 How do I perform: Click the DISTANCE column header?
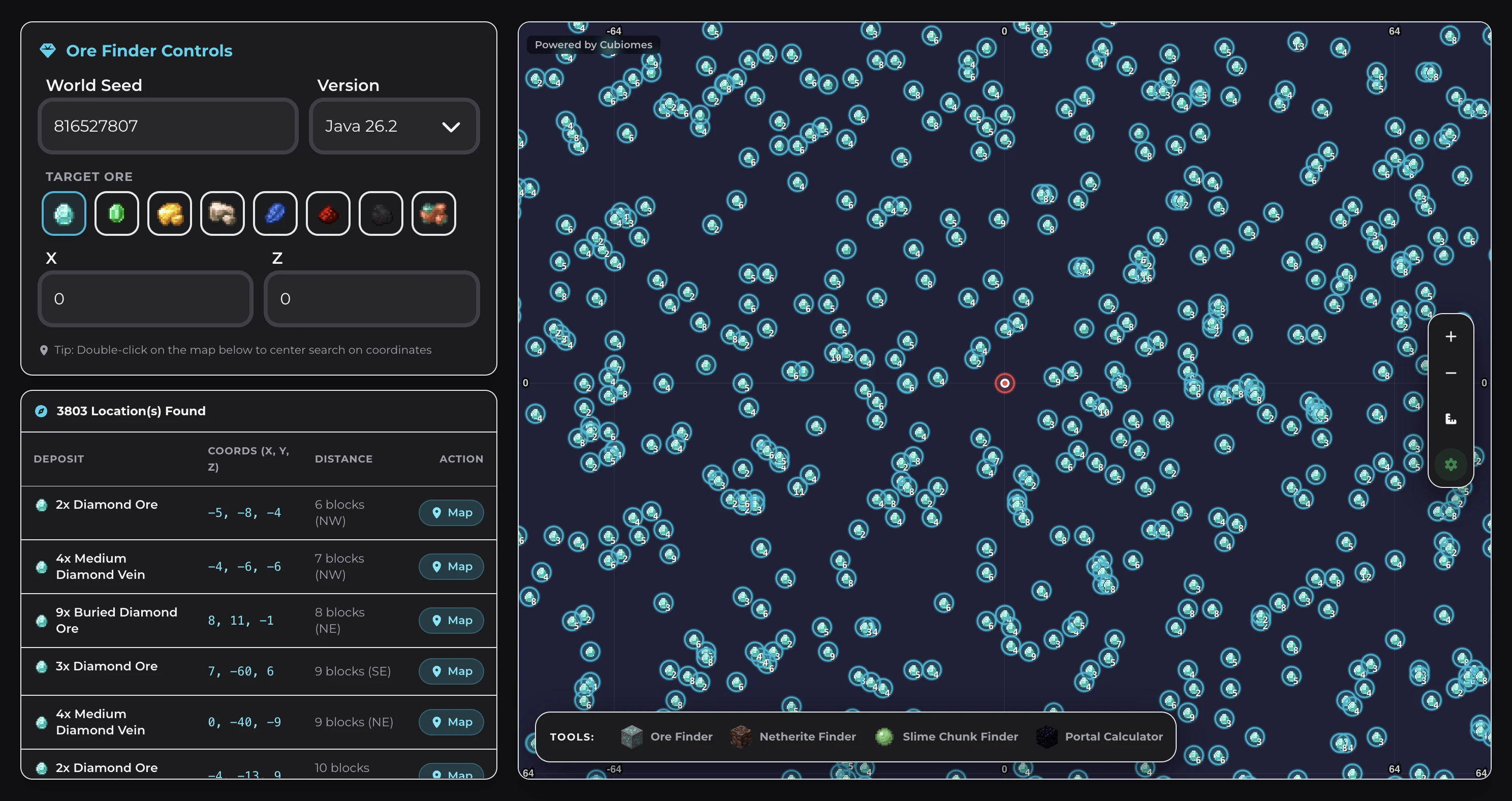tap(343, 459)
